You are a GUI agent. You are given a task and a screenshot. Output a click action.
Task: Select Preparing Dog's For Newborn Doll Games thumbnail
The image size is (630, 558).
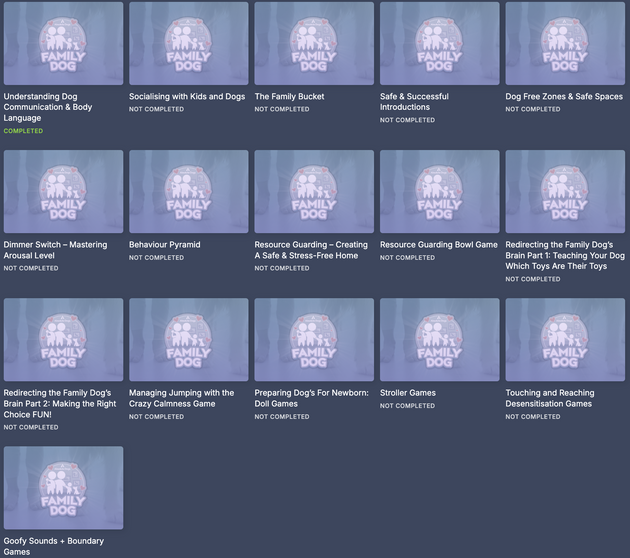pyautogui.click(x=314, y=339)
